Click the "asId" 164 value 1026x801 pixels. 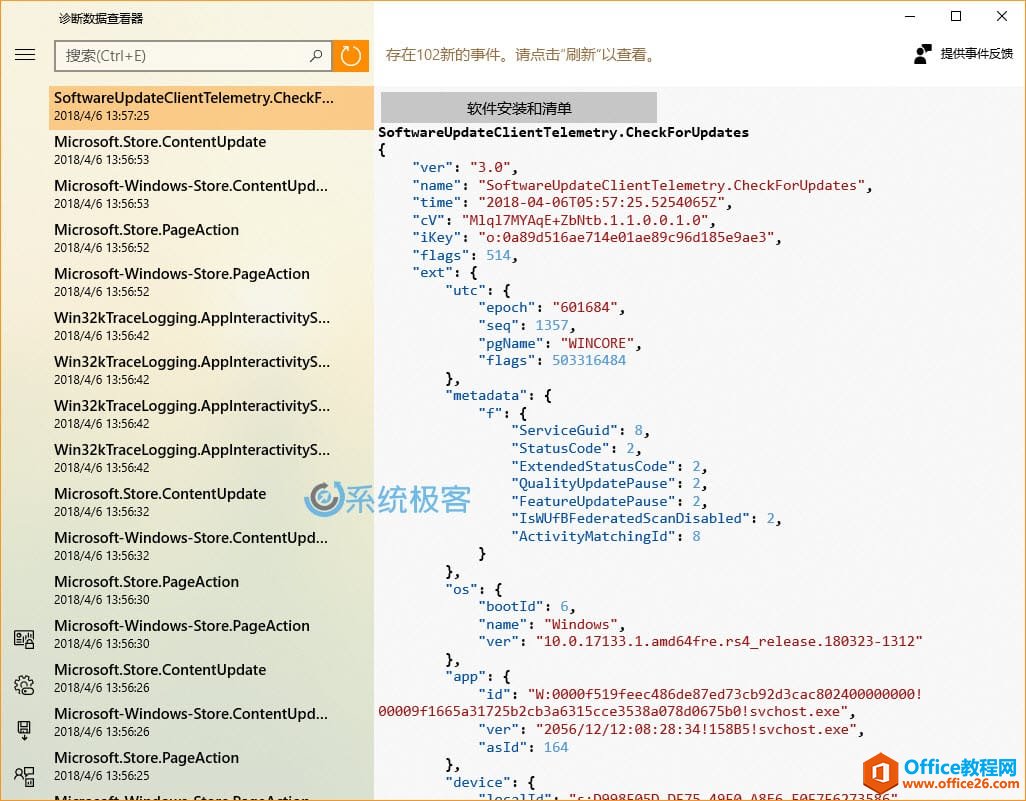556,747
